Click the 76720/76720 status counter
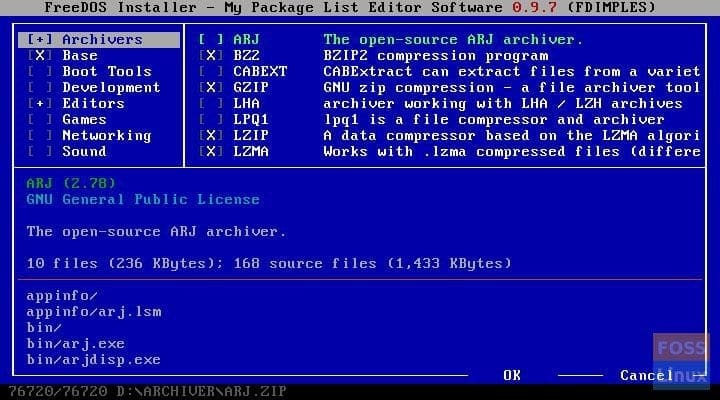 coord(58,391)
